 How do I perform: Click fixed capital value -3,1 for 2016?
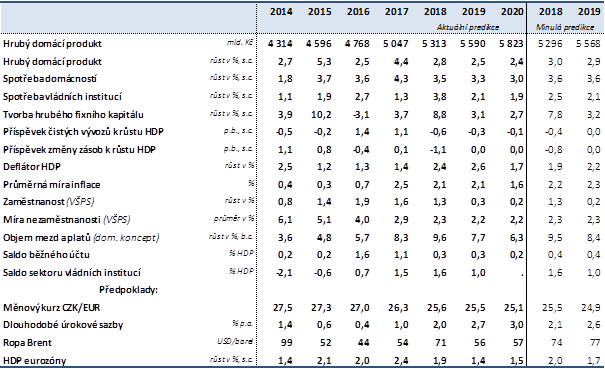point(361,115)
